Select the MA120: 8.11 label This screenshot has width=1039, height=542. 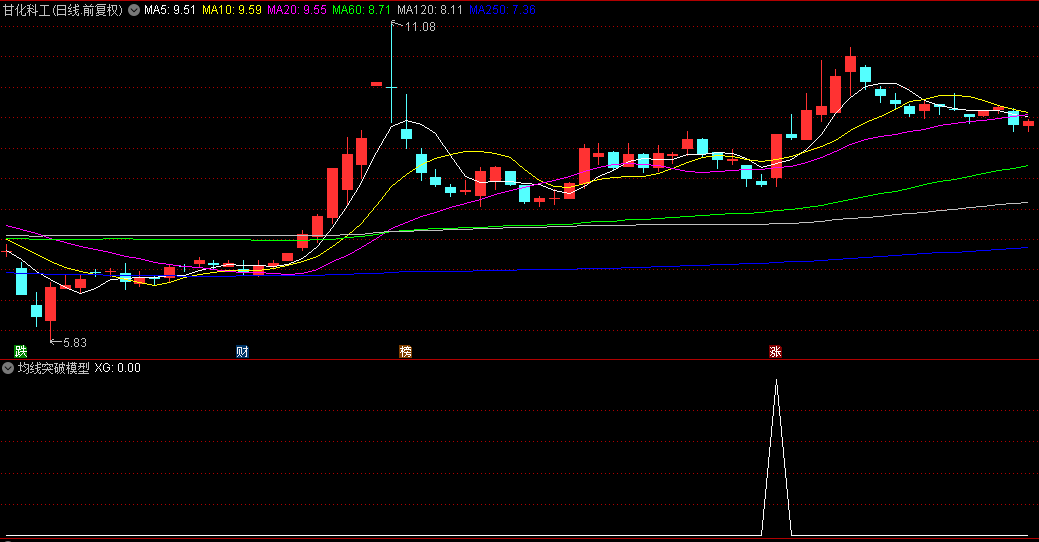pyautogui.click(x=430, y=10)
